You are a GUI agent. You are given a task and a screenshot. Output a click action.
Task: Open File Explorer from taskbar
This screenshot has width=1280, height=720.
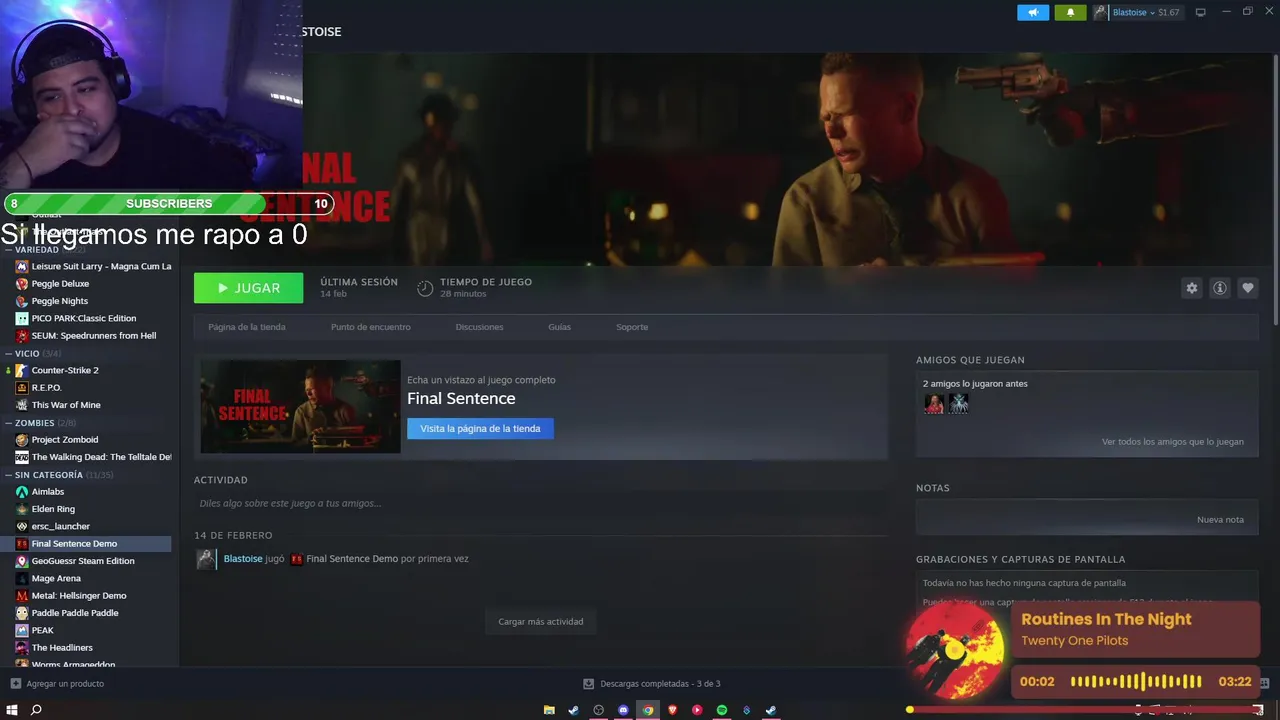click(549, 710)
